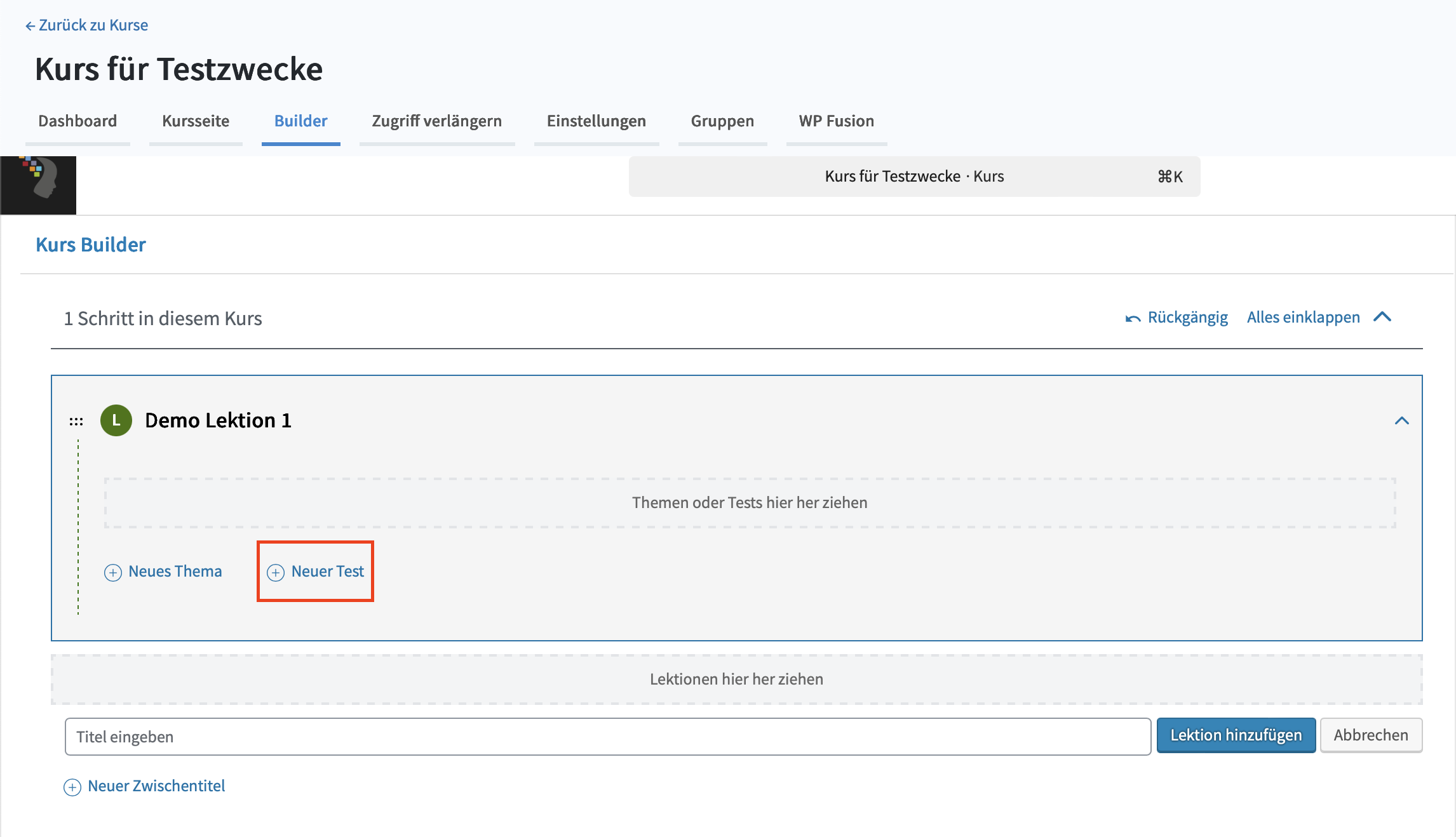Click the Alles einklappen link
This screenshot has height=837, width=1456.
pyautogui.click(x=1304, y=317)
